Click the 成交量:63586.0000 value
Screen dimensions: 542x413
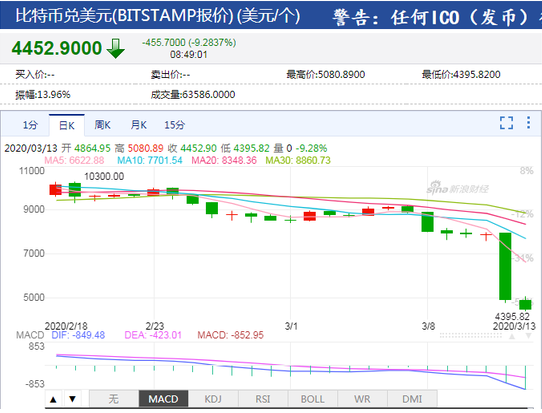click(193, 94)
